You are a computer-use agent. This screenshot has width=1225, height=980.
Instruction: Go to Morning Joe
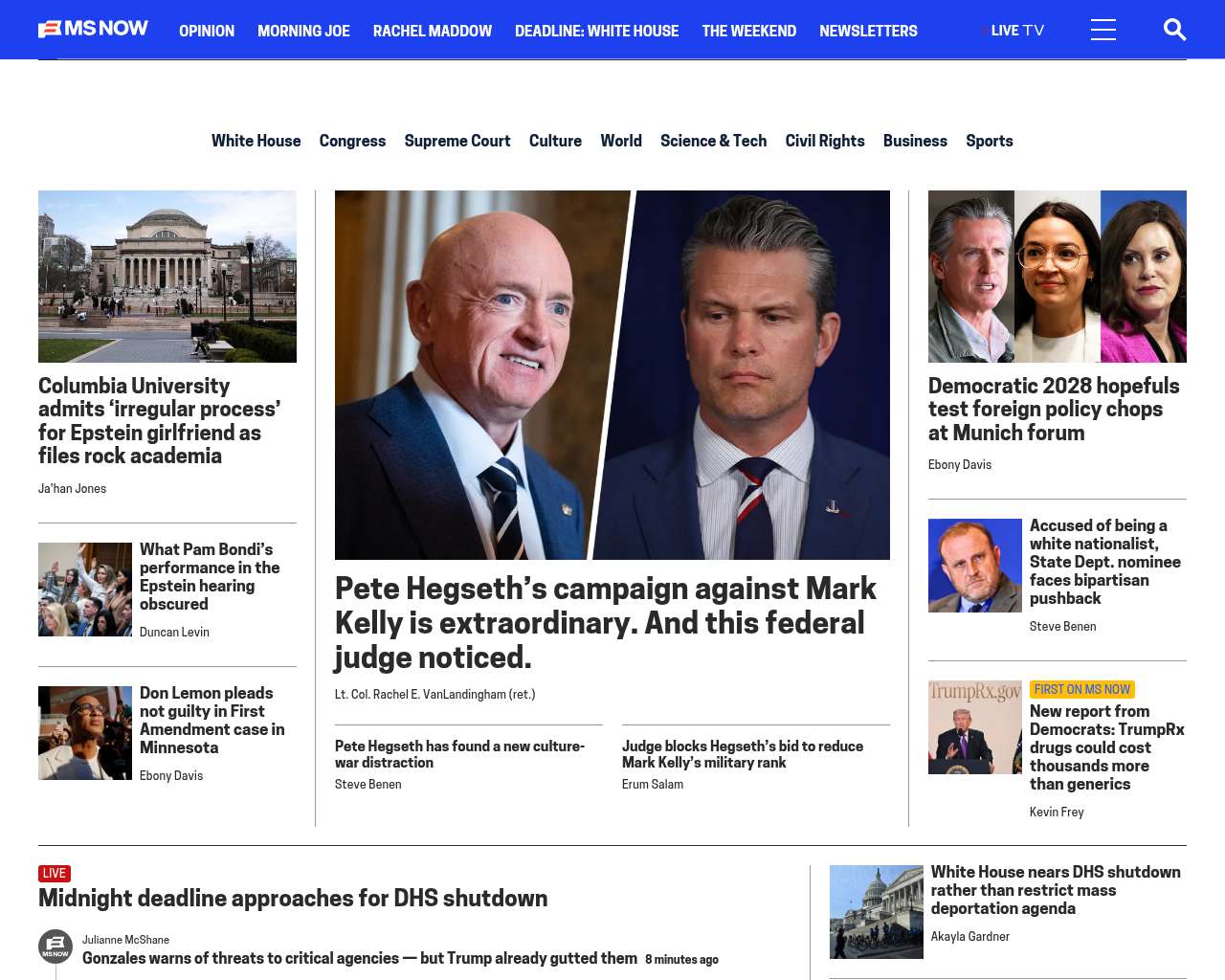tap(303, 31)
